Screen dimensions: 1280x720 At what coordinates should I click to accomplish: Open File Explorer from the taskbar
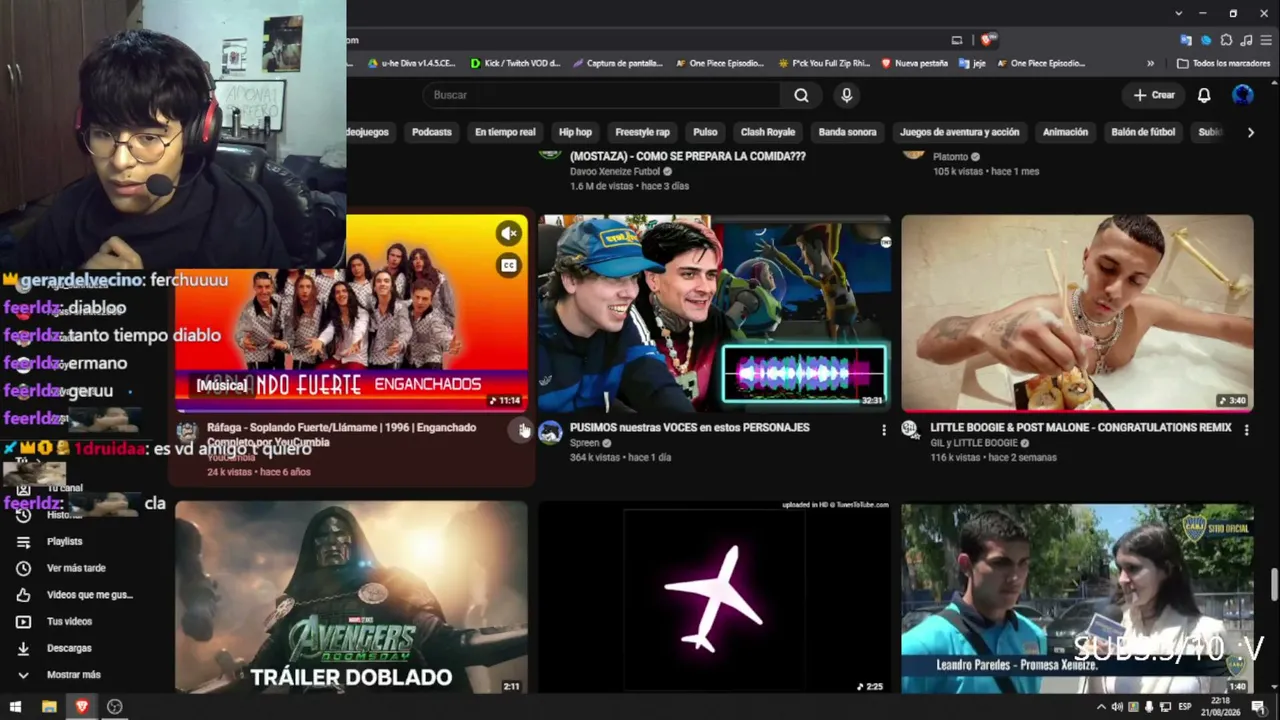[x=49, y=707]
